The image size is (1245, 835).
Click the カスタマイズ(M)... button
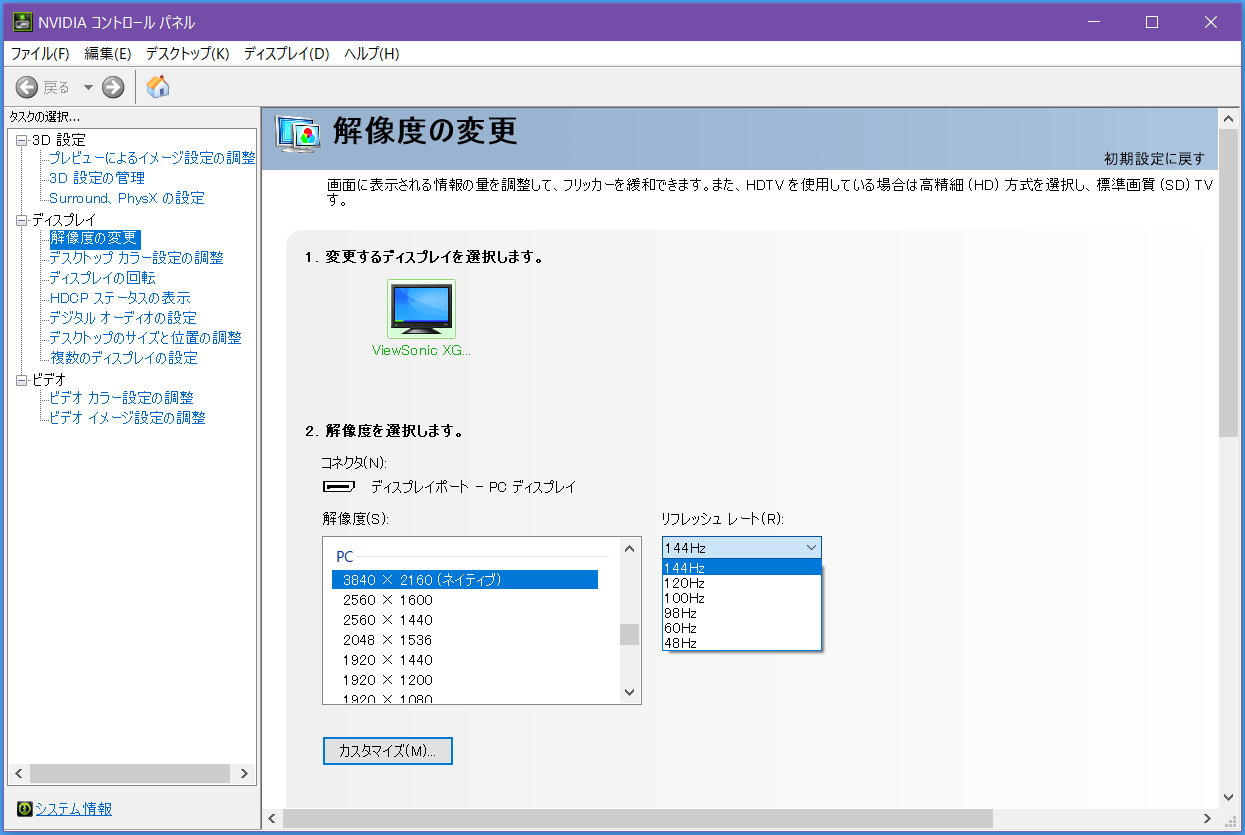(x=388, y=751)
